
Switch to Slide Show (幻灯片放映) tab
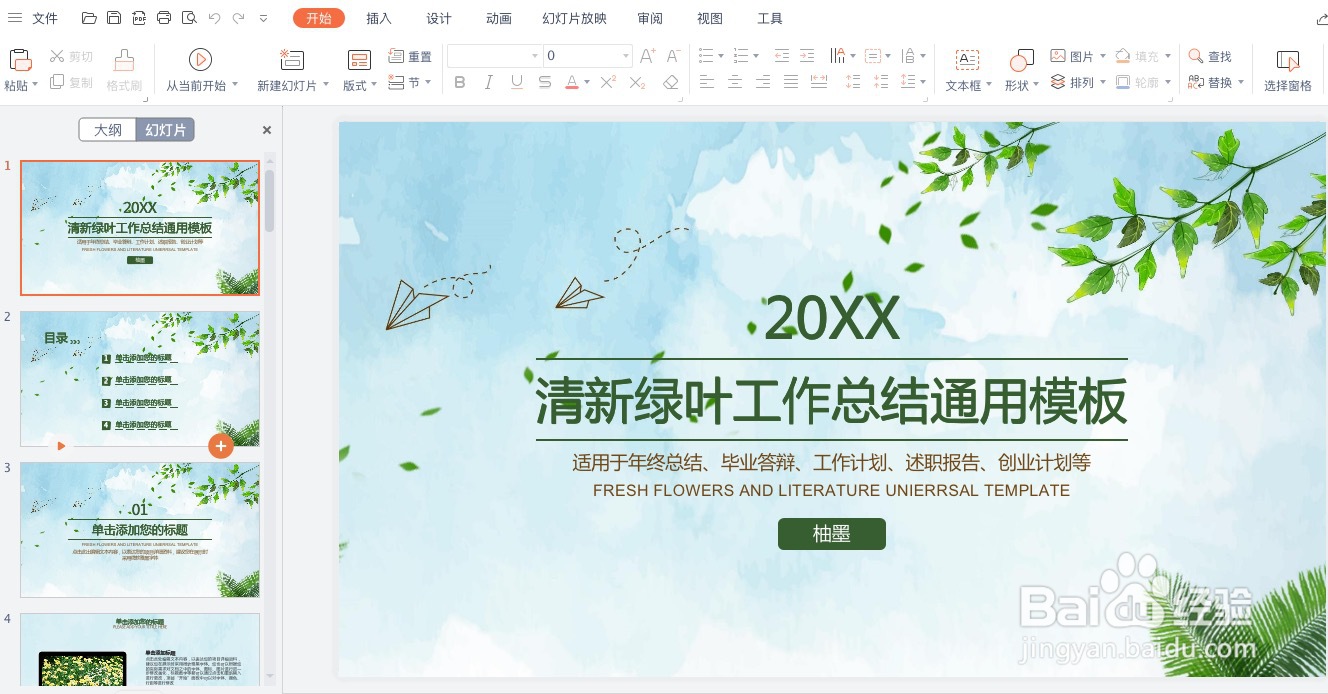[x=574, y=18]
